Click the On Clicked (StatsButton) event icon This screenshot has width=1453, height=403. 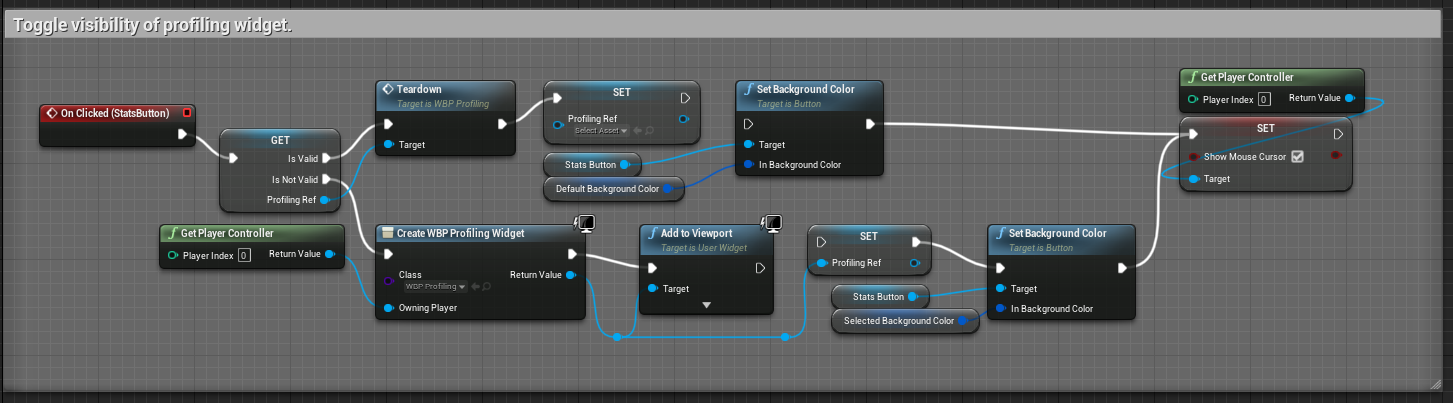click(52, 113)
